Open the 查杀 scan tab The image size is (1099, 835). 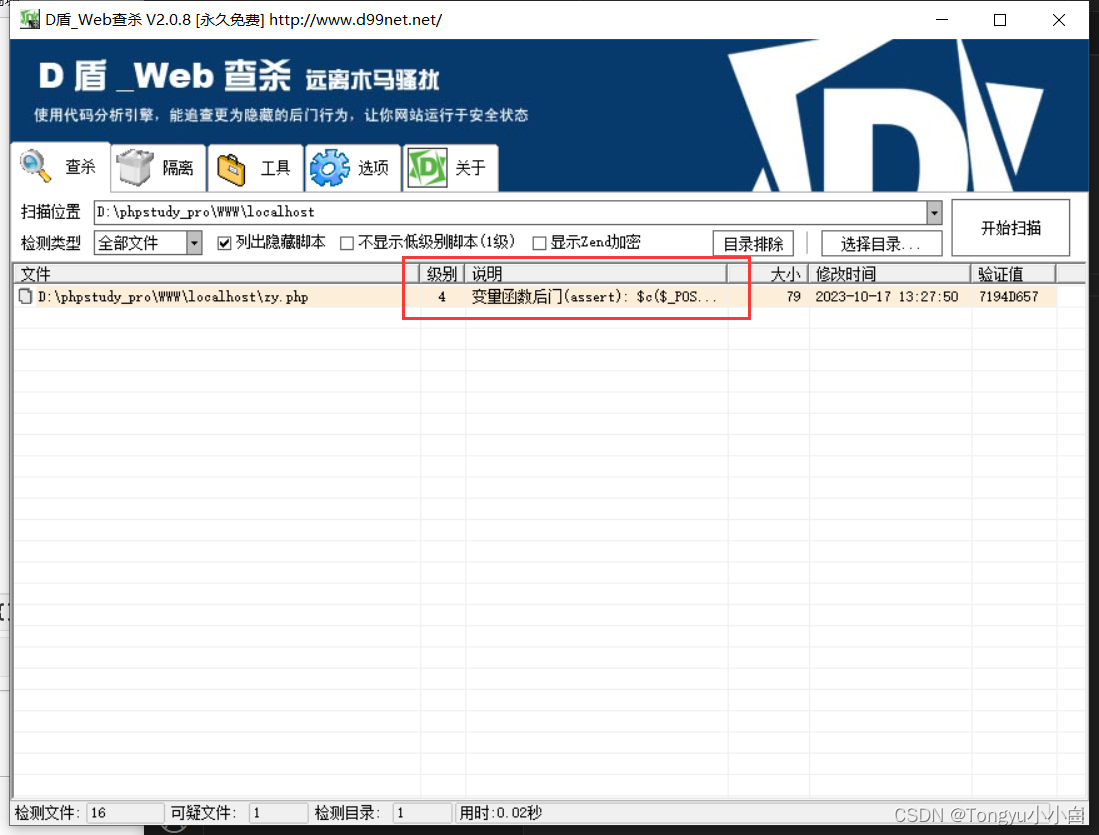tap(60, 167)
